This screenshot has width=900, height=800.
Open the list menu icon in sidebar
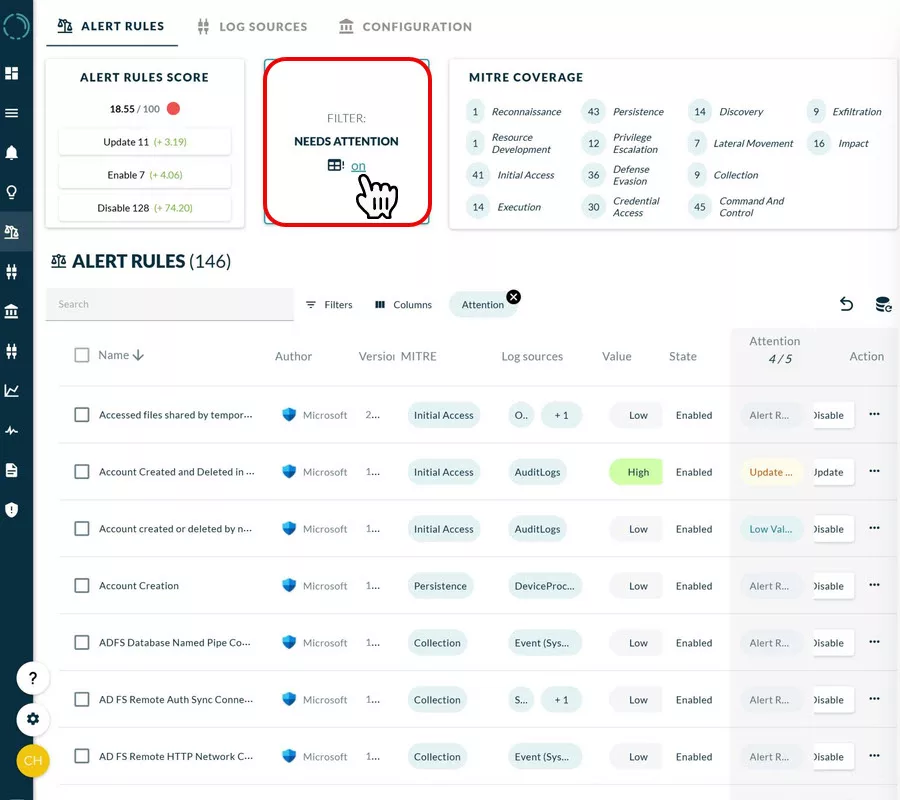11,113
